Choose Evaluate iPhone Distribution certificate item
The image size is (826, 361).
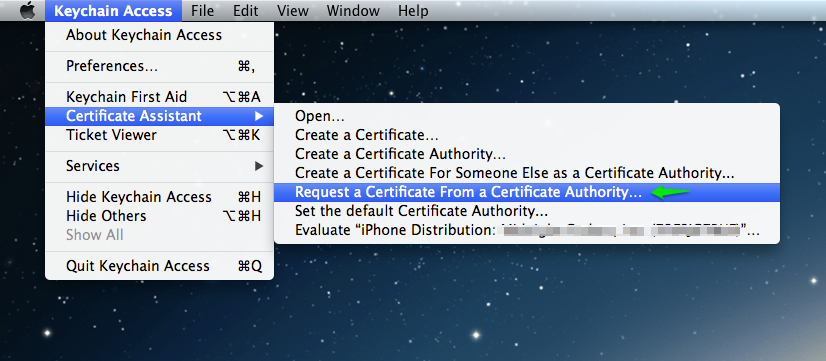pos(527,231)
